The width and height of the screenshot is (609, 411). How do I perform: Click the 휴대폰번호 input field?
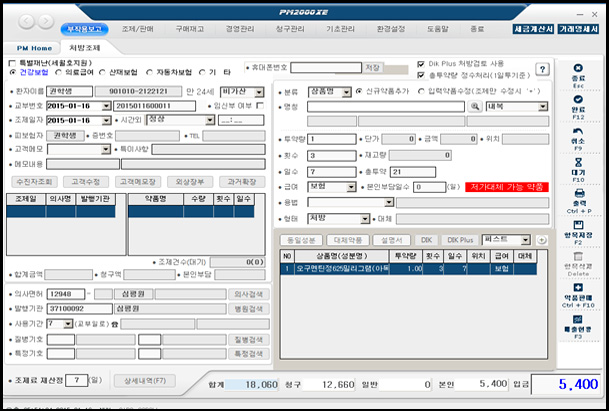click(326, 68)
